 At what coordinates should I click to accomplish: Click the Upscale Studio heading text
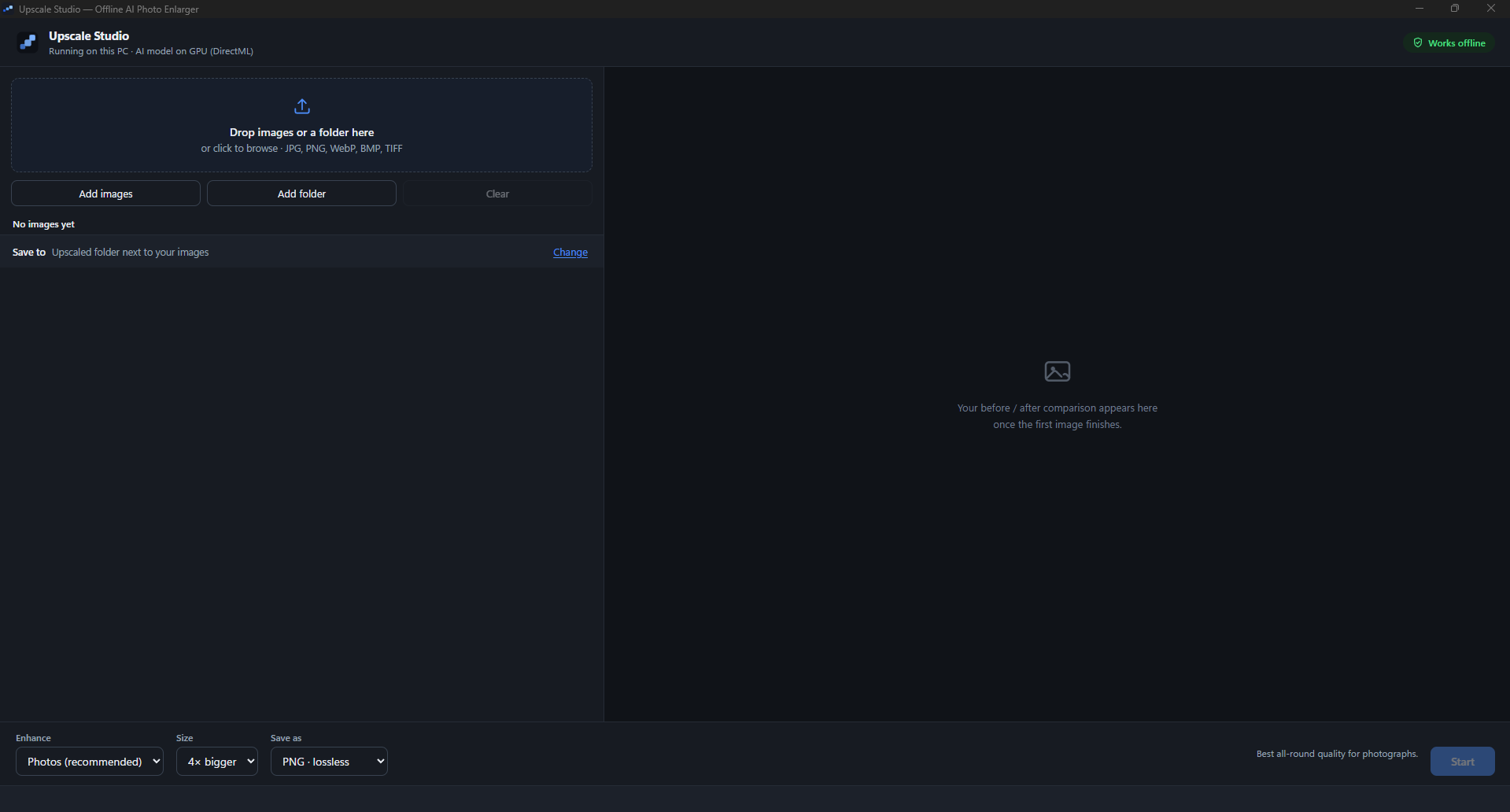tap(89, 36)
